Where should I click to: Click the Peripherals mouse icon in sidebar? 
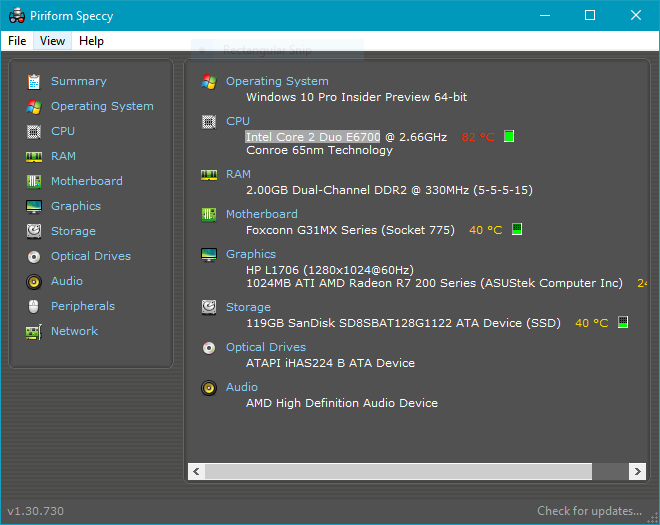click(34, 306)
